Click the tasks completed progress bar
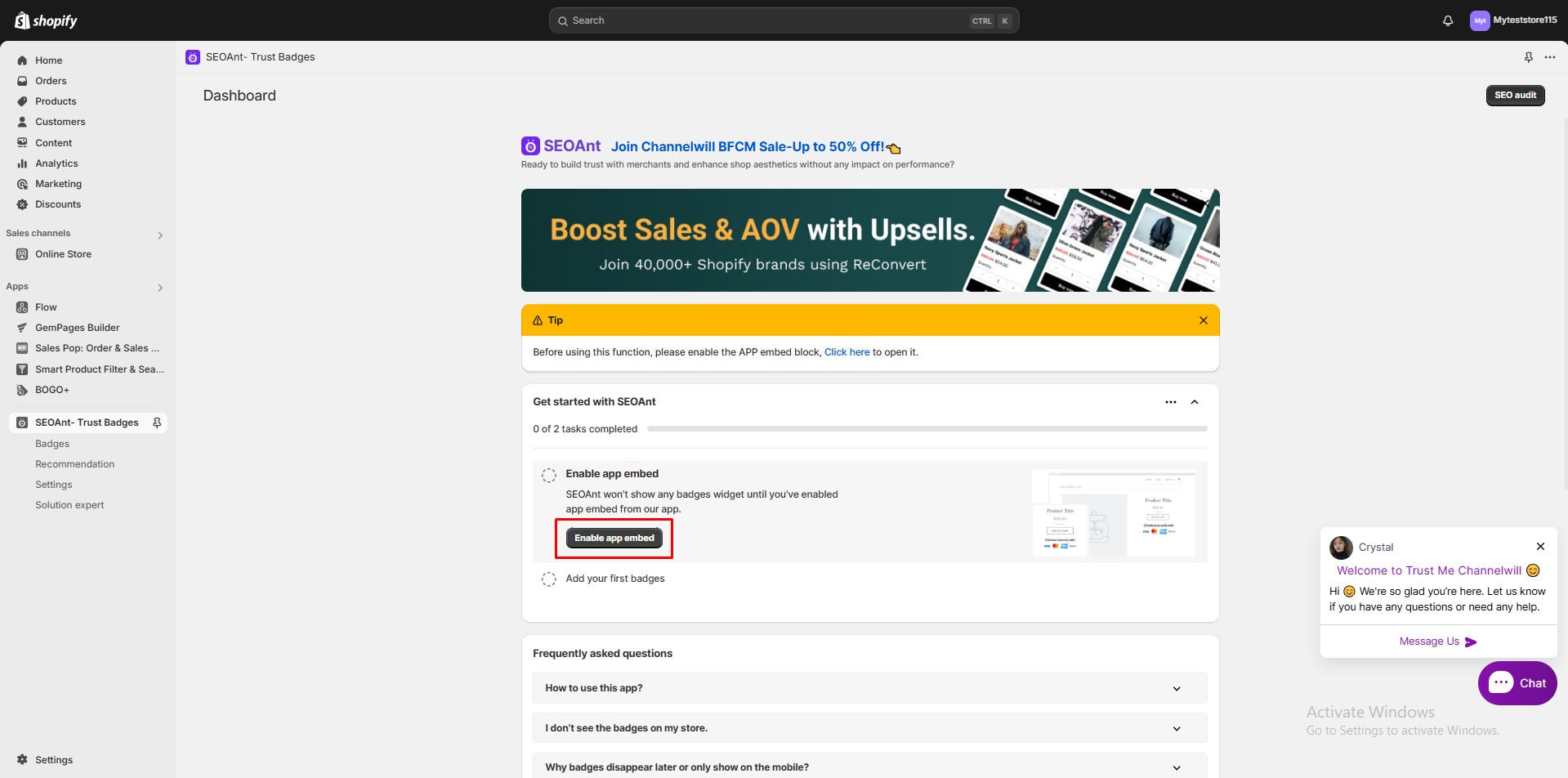 926,427
